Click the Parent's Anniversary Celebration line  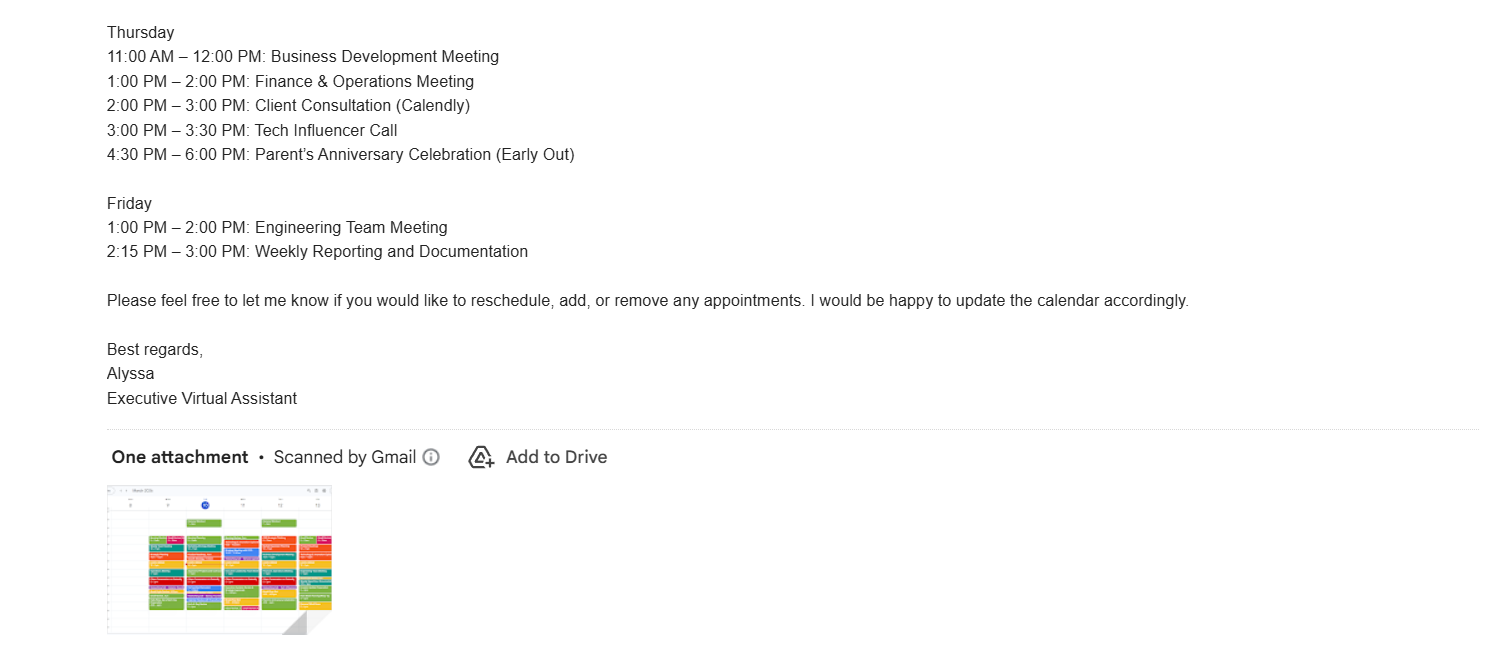[340, 155]
